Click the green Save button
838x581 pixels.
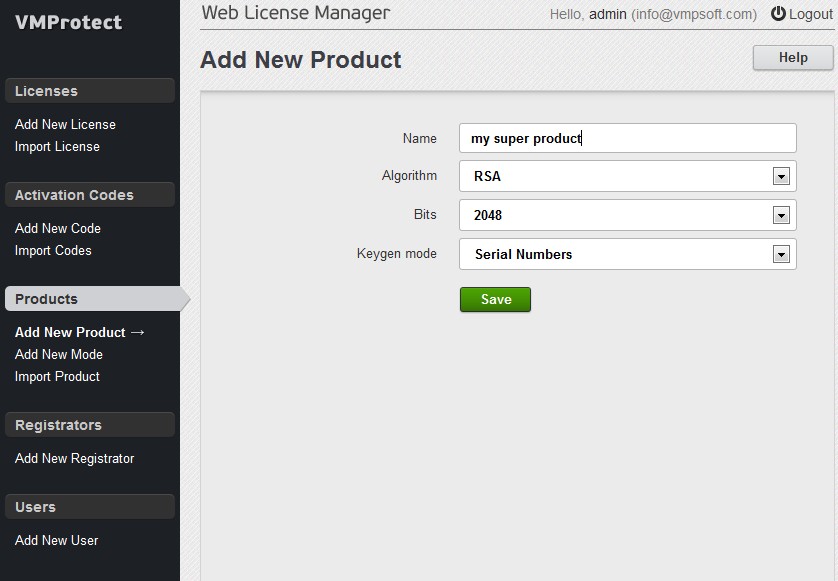point(495,299)
